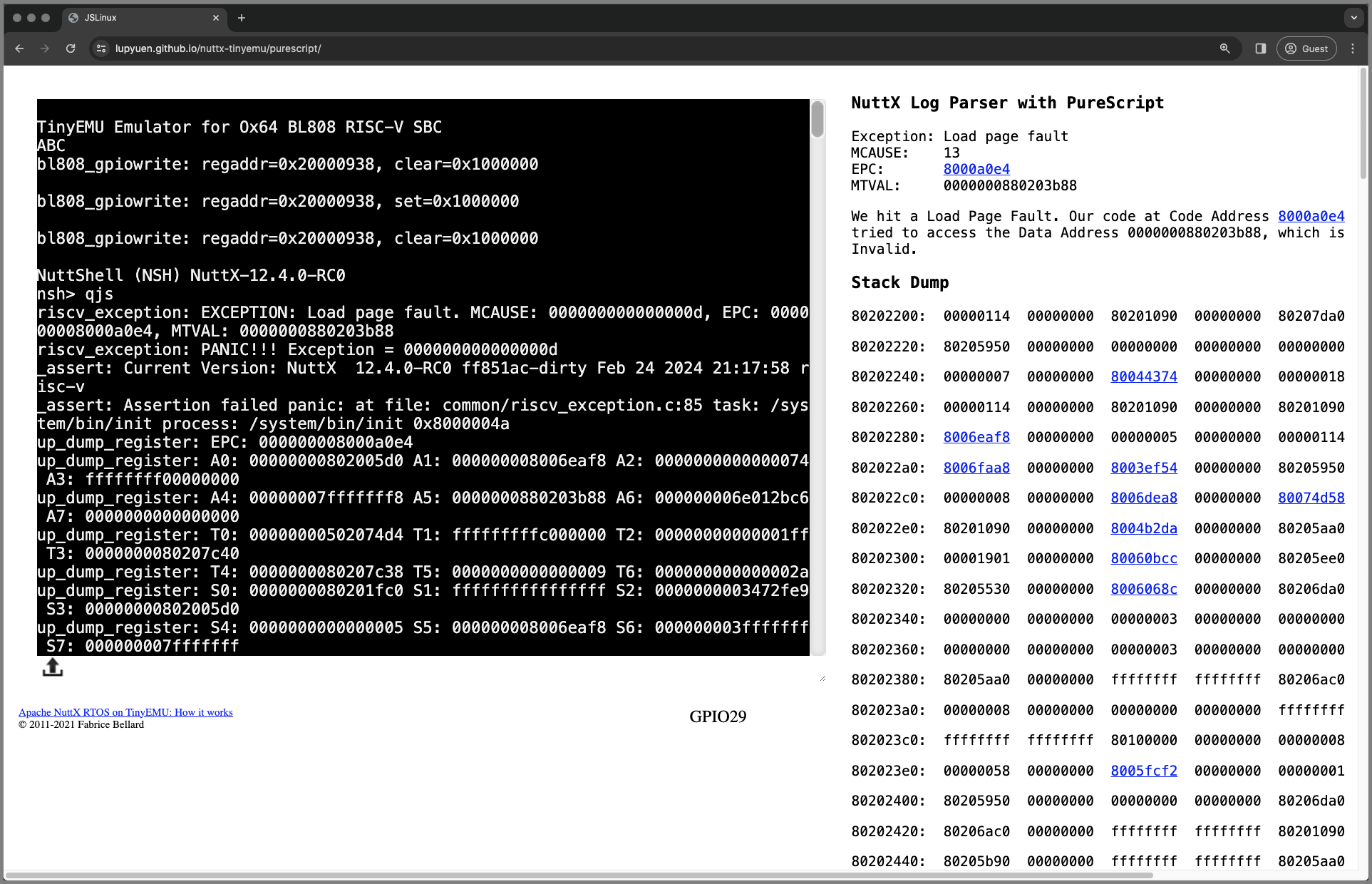Click the upload icon below the terminal
1372x884 pixels.
(x=52, y=667)
